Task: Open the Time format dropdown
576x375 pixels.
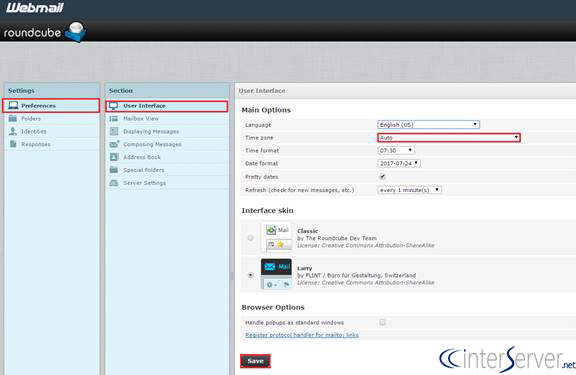Action: (396, 150)
